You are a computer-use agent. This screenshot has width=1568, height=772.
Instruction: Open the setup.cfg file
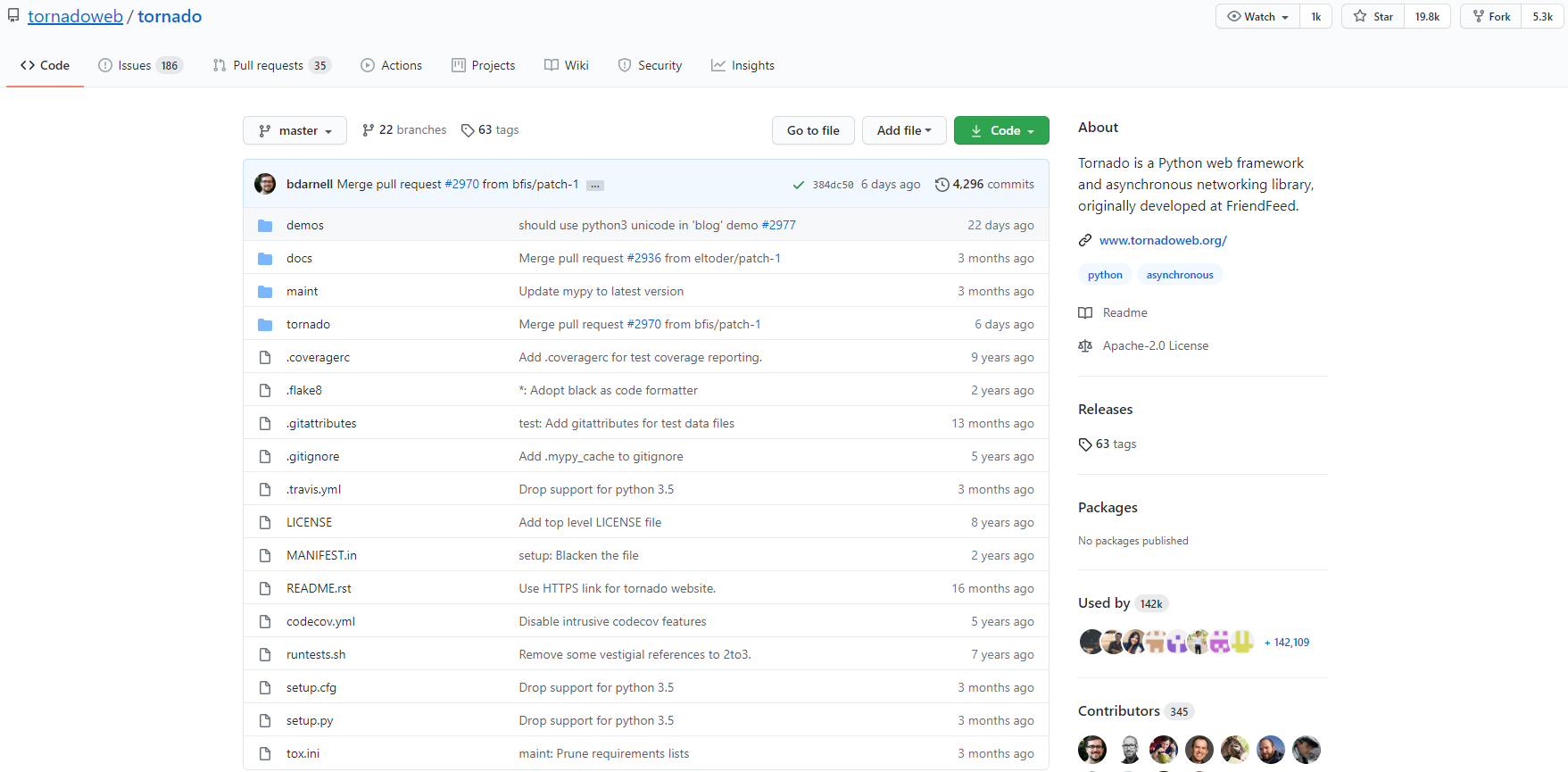pyautogui.click(x=311, y=687)
